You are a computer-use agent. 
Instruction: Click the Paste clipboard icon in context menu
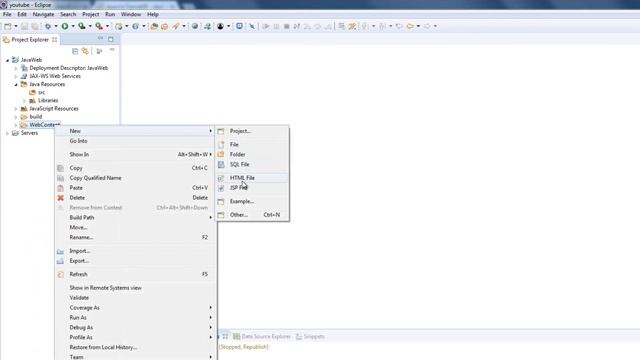coord(60,188)
